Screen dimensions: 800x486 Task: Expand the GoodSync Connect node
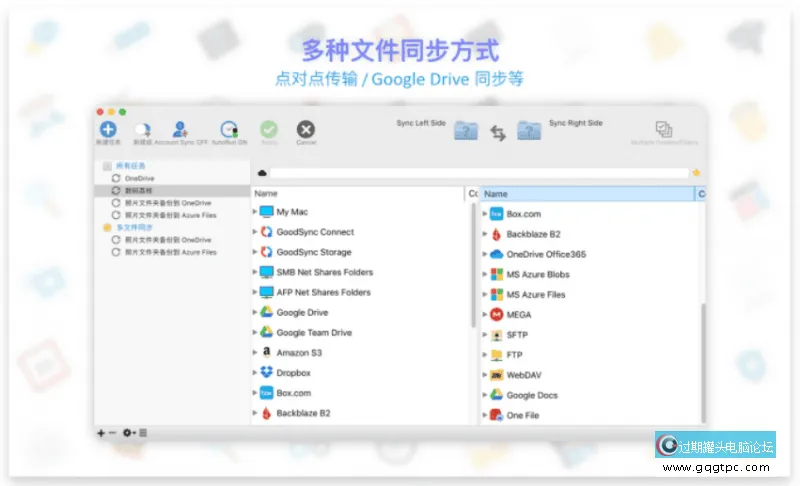255,232
